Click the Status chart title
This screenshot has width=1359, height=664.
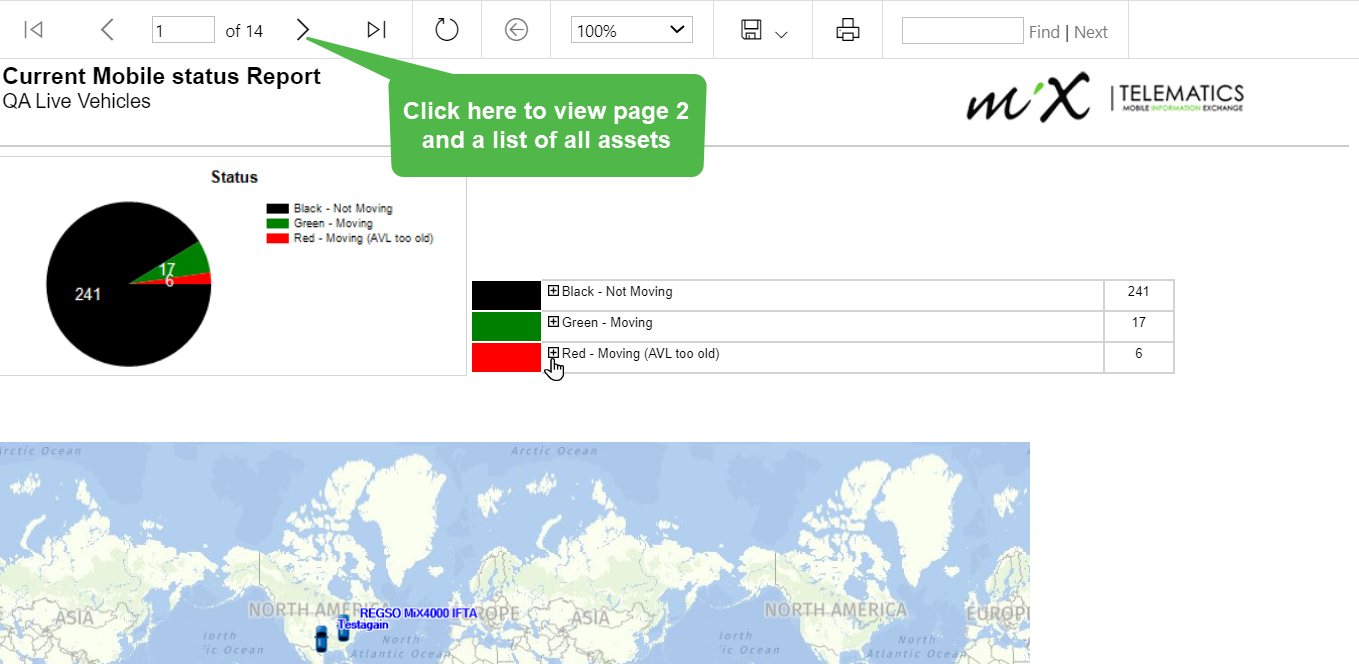point(234,177)
